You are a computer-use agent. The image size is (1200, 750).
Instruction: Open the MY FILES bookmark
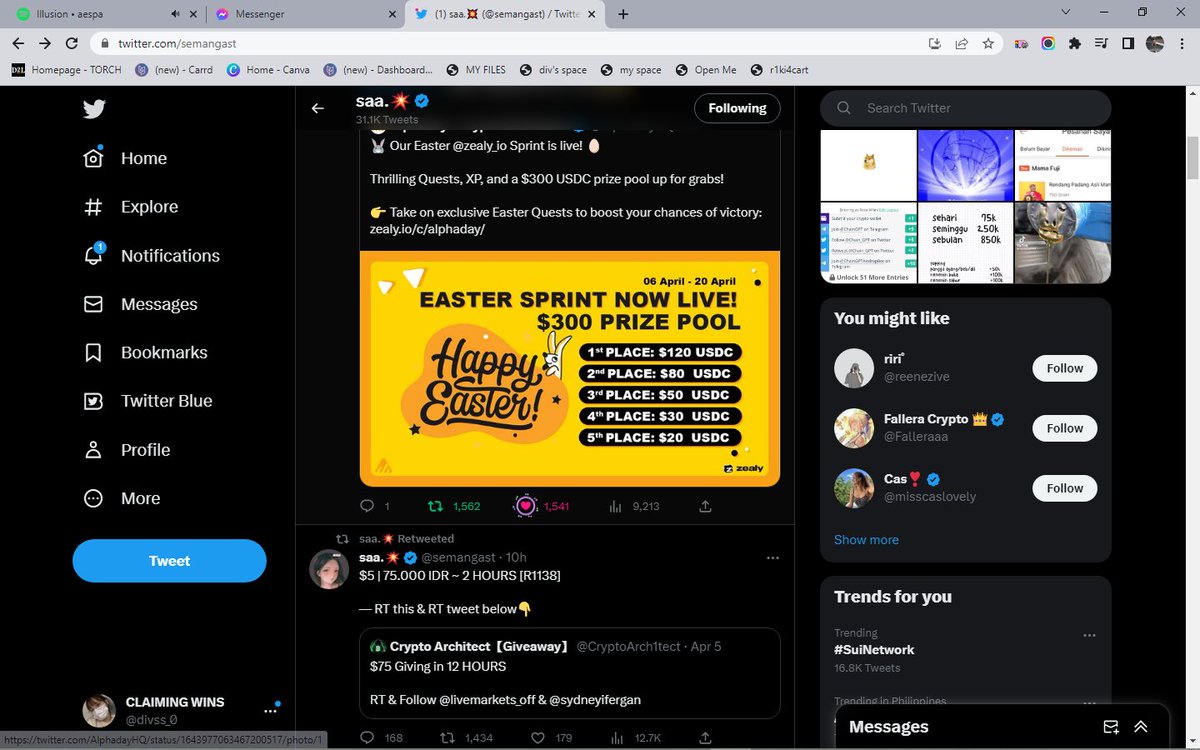click(x=476, y=70)
